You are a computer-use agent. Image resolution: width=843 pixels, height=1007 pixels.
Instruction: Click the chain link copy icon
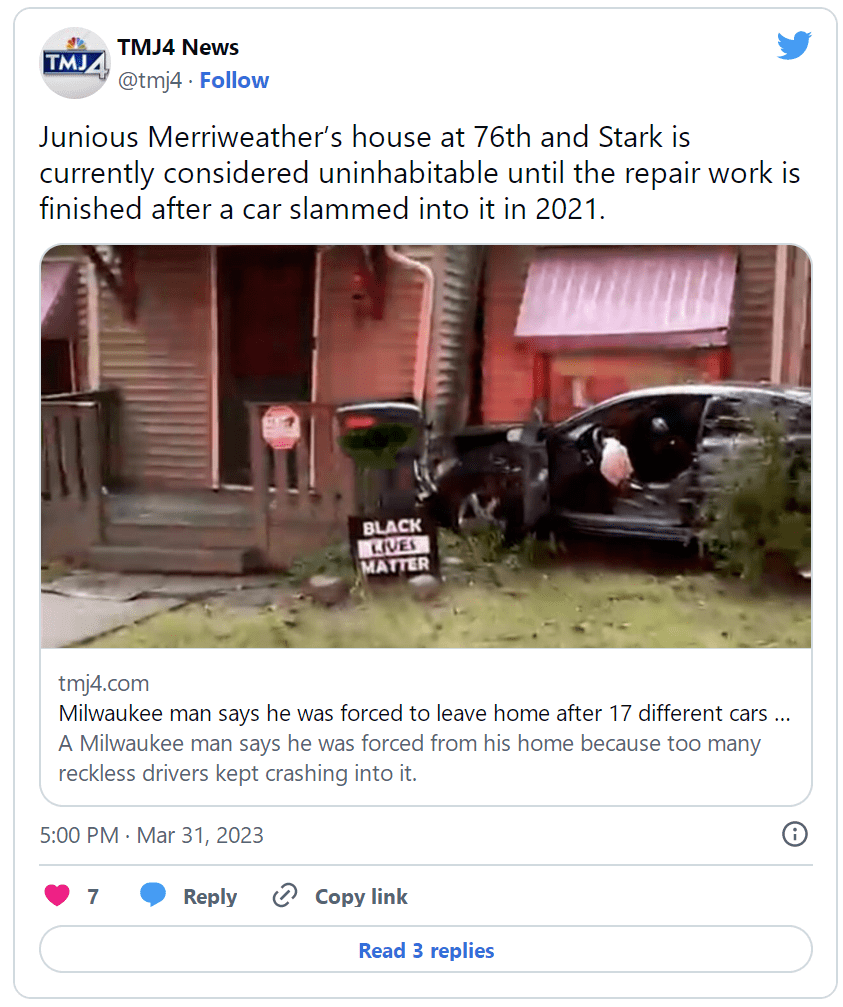284,895
